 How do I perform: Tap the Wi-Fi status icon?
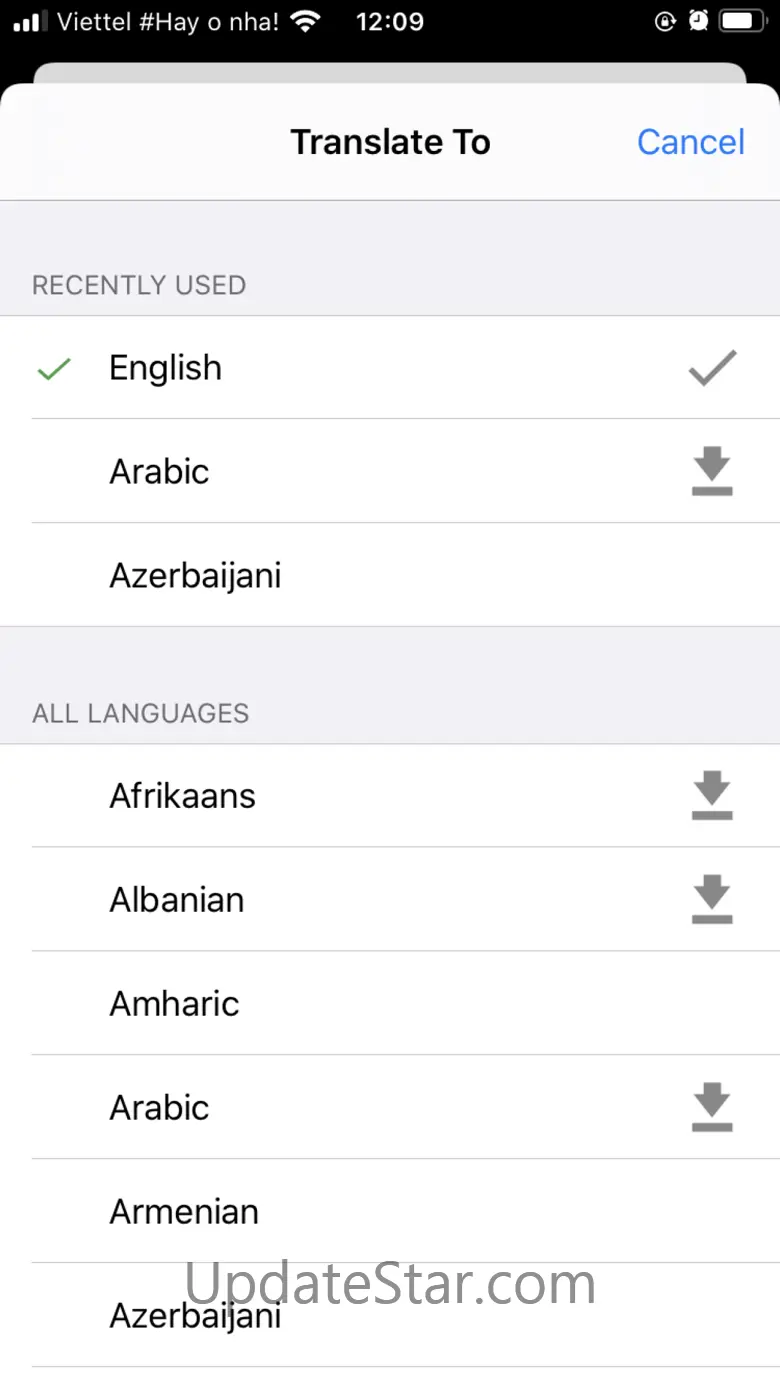307,21
